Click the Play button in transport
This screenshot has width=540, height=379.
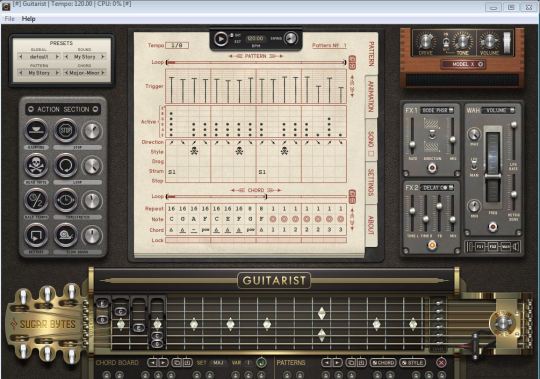[220, 39]
